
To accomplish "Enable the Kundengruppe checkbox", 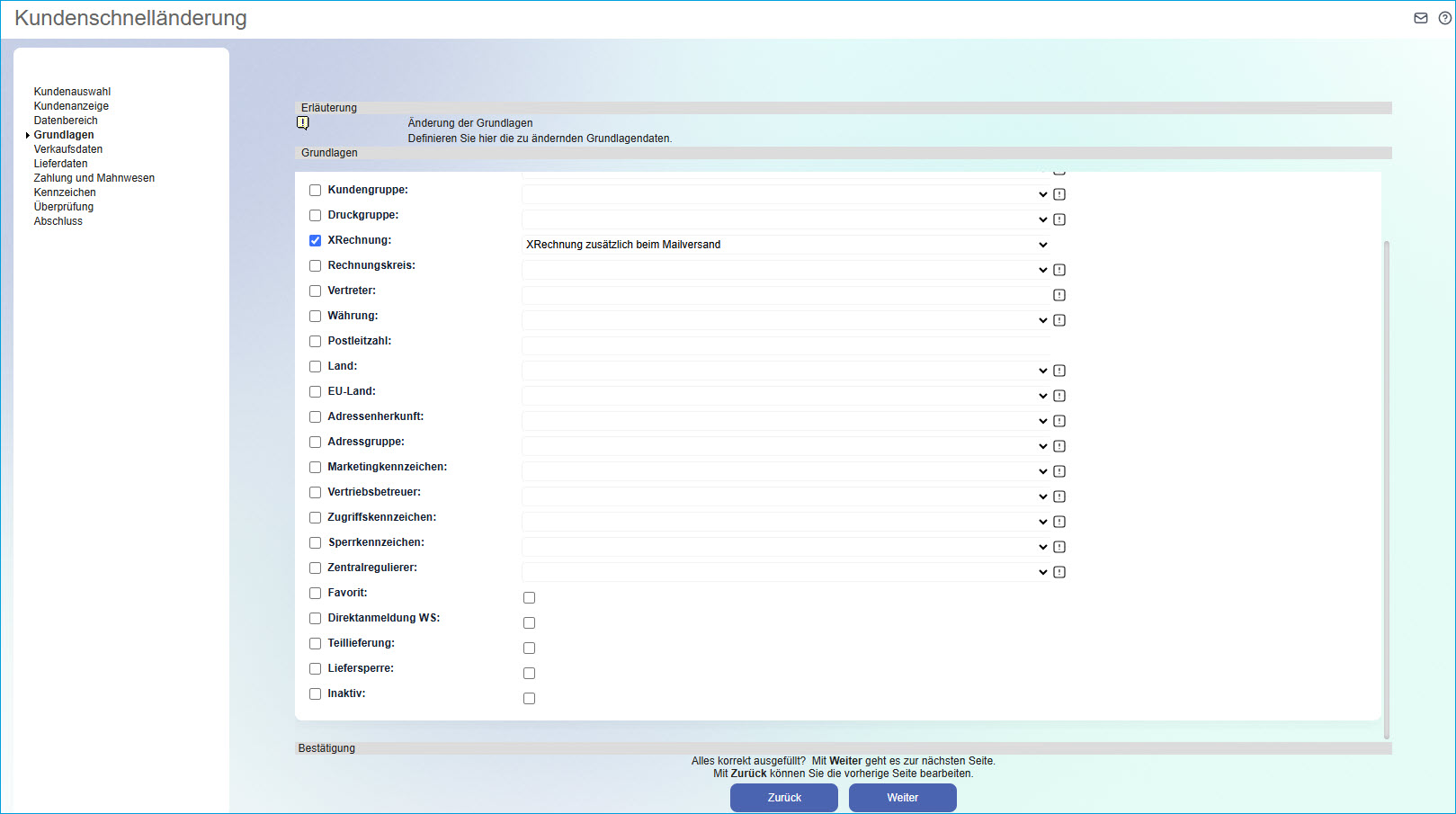I will (x=315, y=190).
